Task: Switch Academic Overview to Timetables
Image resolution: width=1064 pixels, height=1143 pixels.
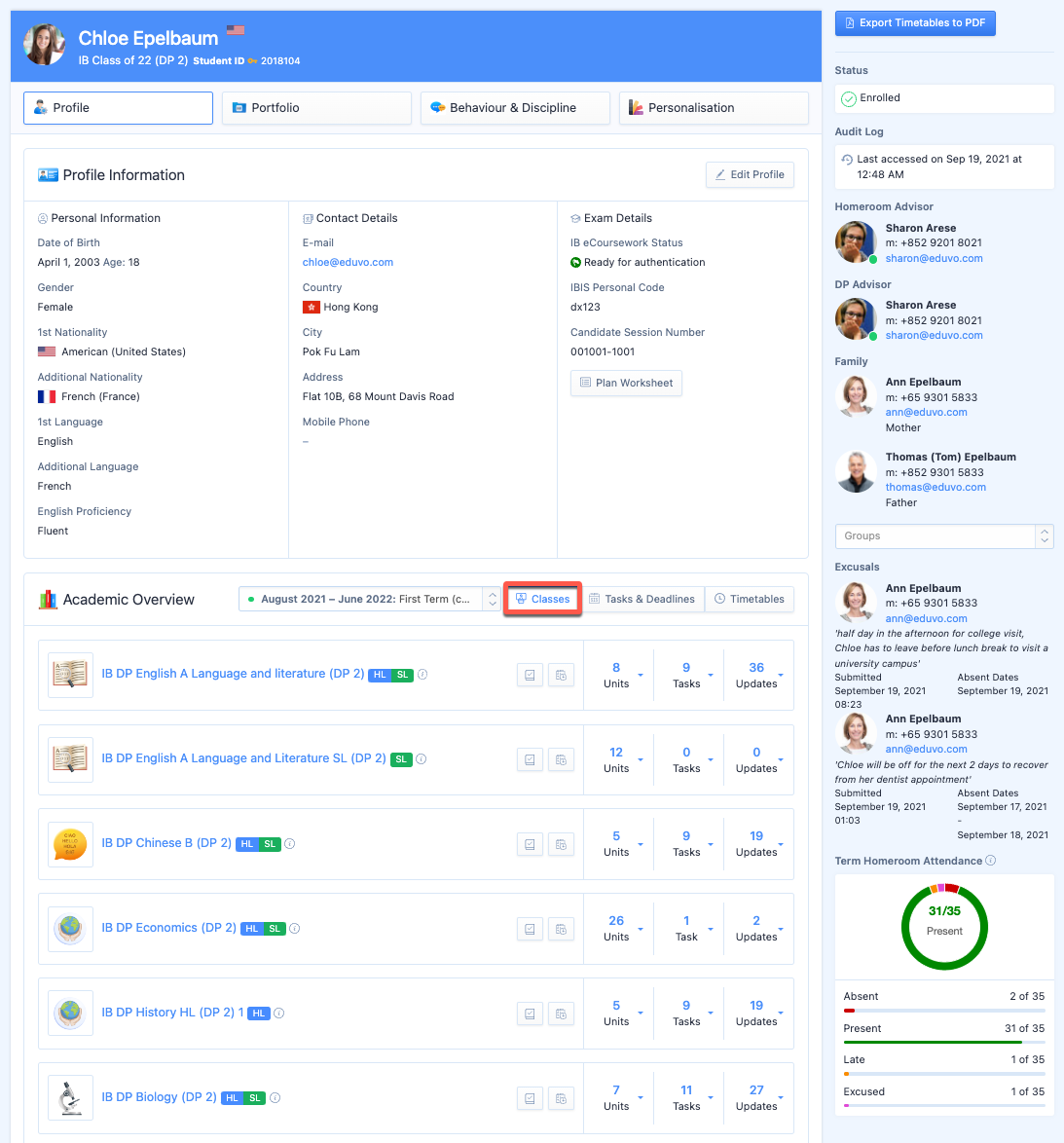Action: [x=750, y=600]
